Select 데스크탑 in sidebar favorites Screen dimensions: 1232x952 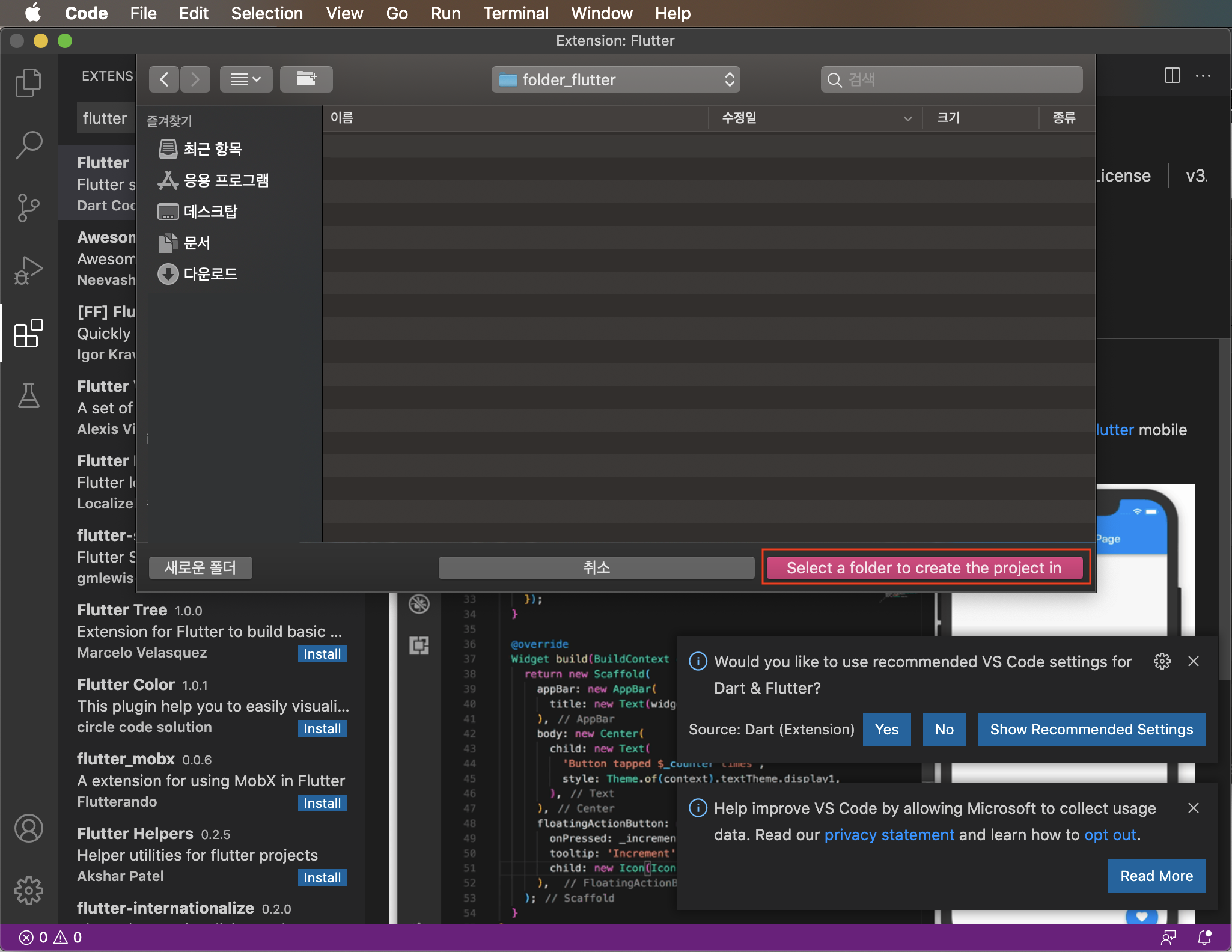(198, 212)
